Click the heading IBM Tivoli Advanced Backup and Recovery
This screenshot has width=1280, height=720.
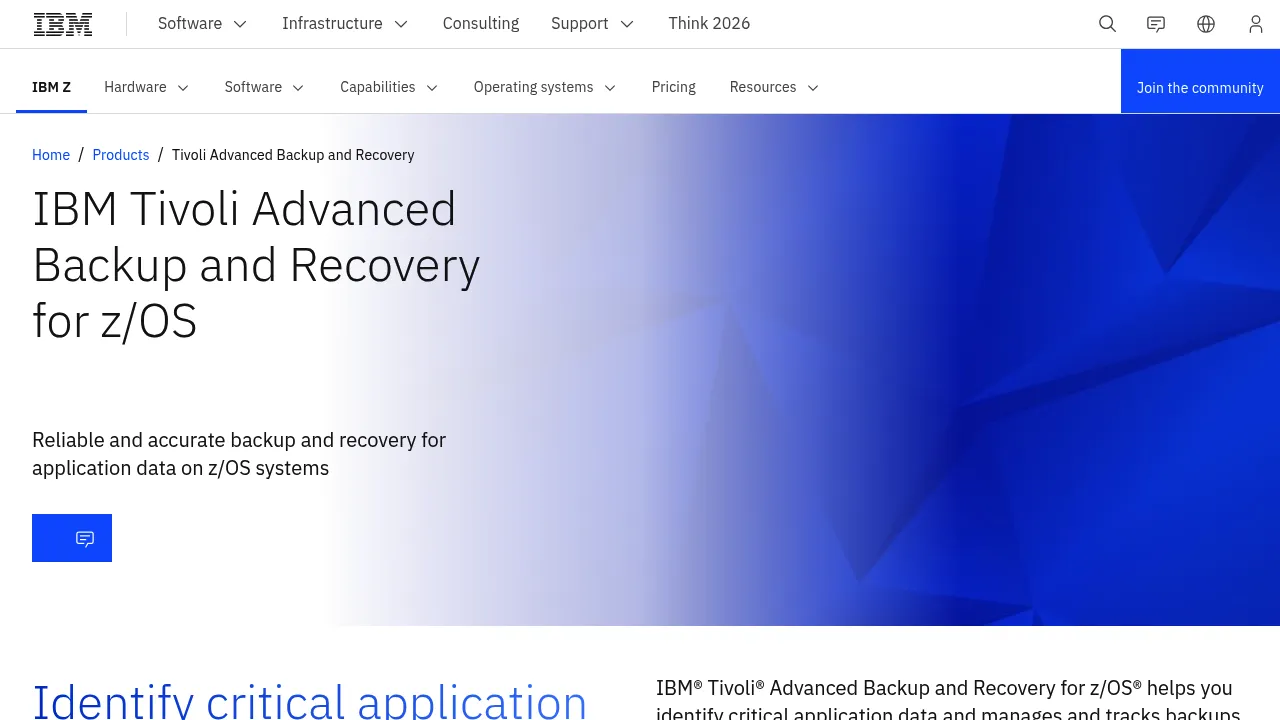coord(256,265)
